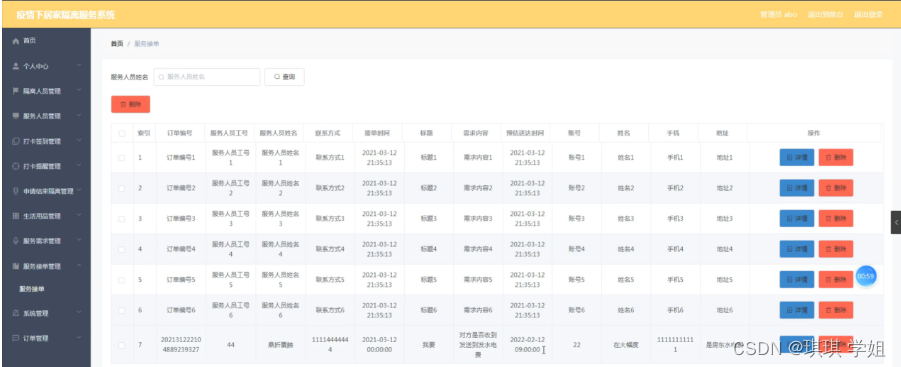The image size is (901, 367).
Task: Click the 预估送达时间 column header
Action: pos(525,133)
